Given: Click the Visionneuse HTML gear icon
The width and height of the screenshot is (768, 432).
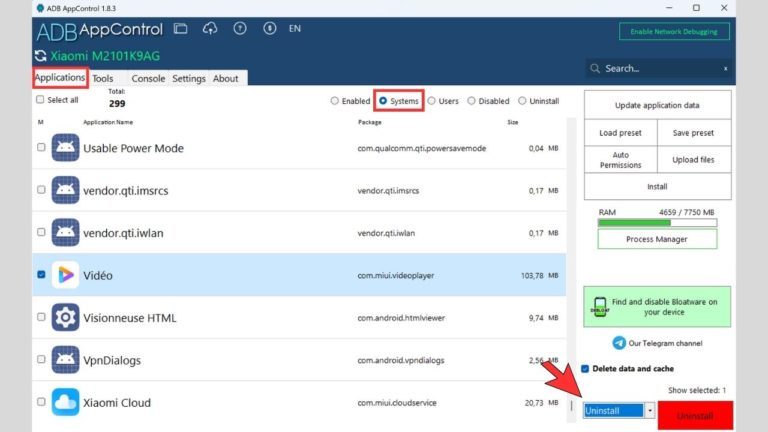Looking at the screenshot, I should point(65,317).
